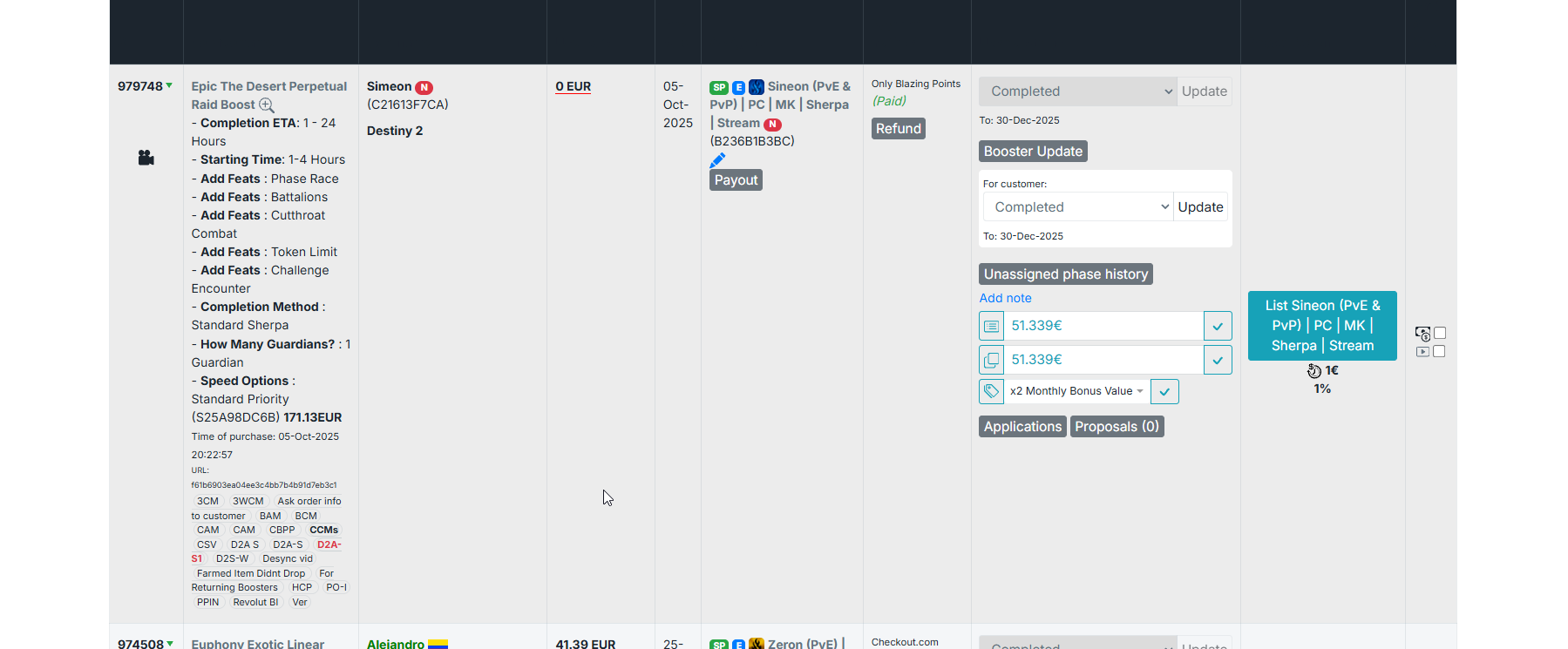Image resolution: width=1568 pixels, height=649 pixels.
Task: Open the 0 EUR price link
Action: pos(574,87)
